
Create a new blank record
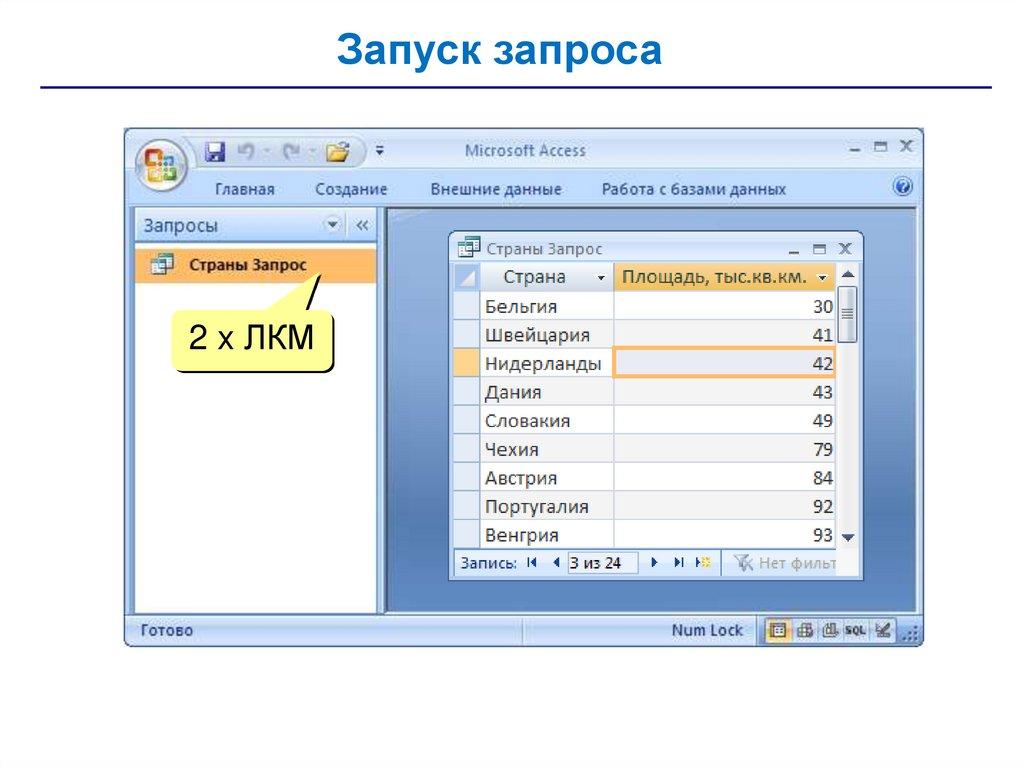point(703,563)
